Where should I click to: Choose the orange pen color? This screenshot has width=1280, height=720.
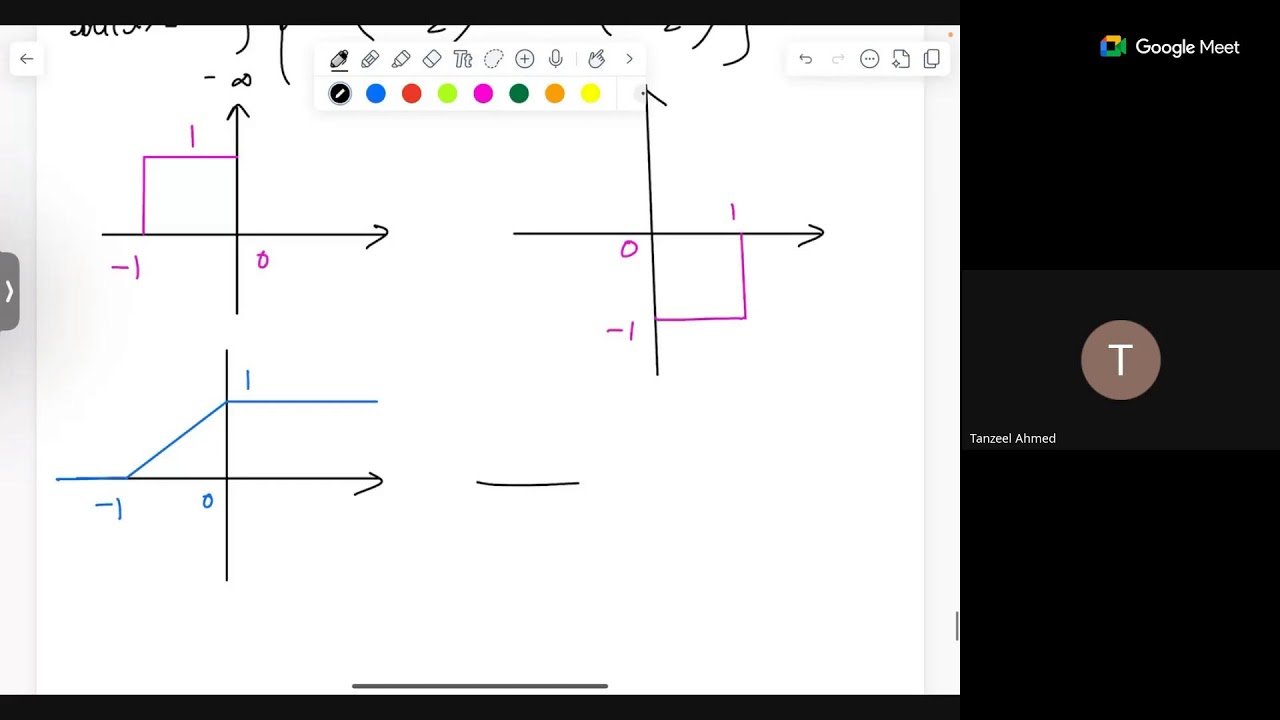(555, 94)
